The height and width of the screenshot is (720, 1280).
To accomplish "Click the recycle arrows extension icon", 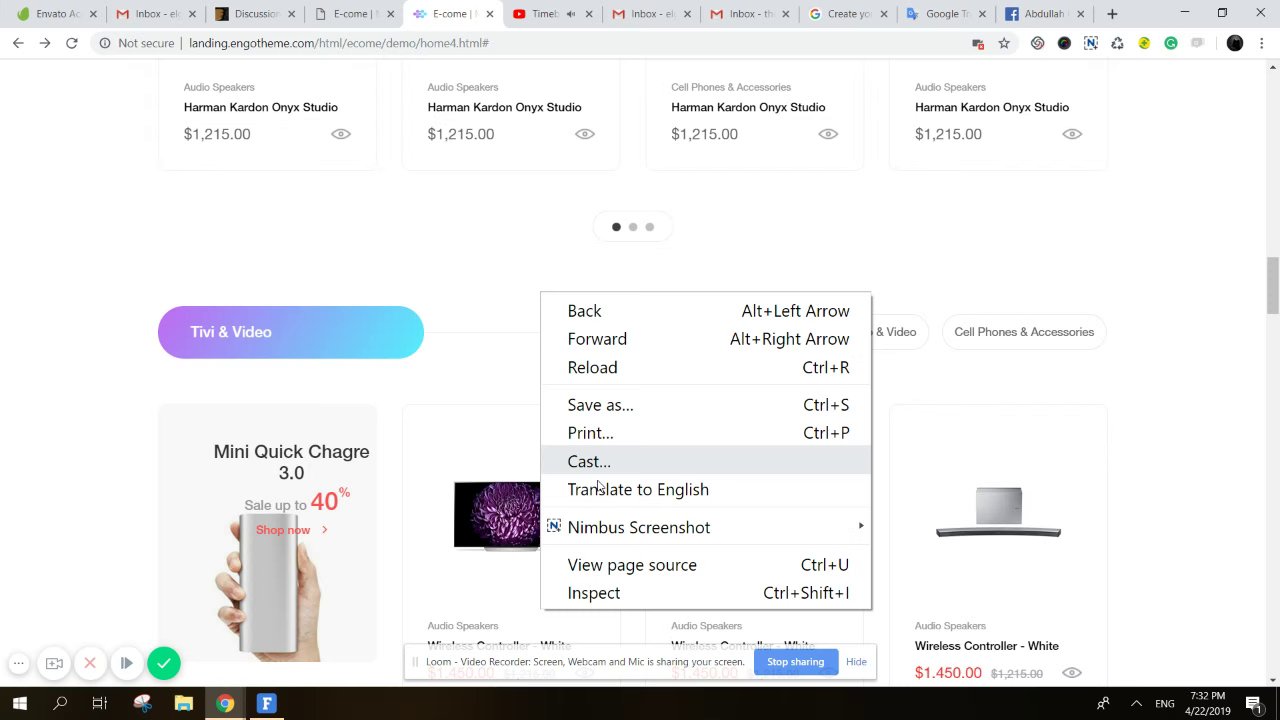I will [x=1117, y=43].
